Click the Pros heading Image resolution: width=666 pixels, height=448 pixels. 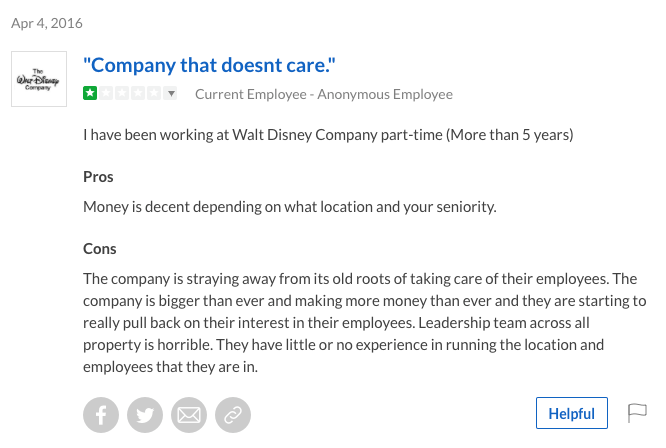pos(98,177)
